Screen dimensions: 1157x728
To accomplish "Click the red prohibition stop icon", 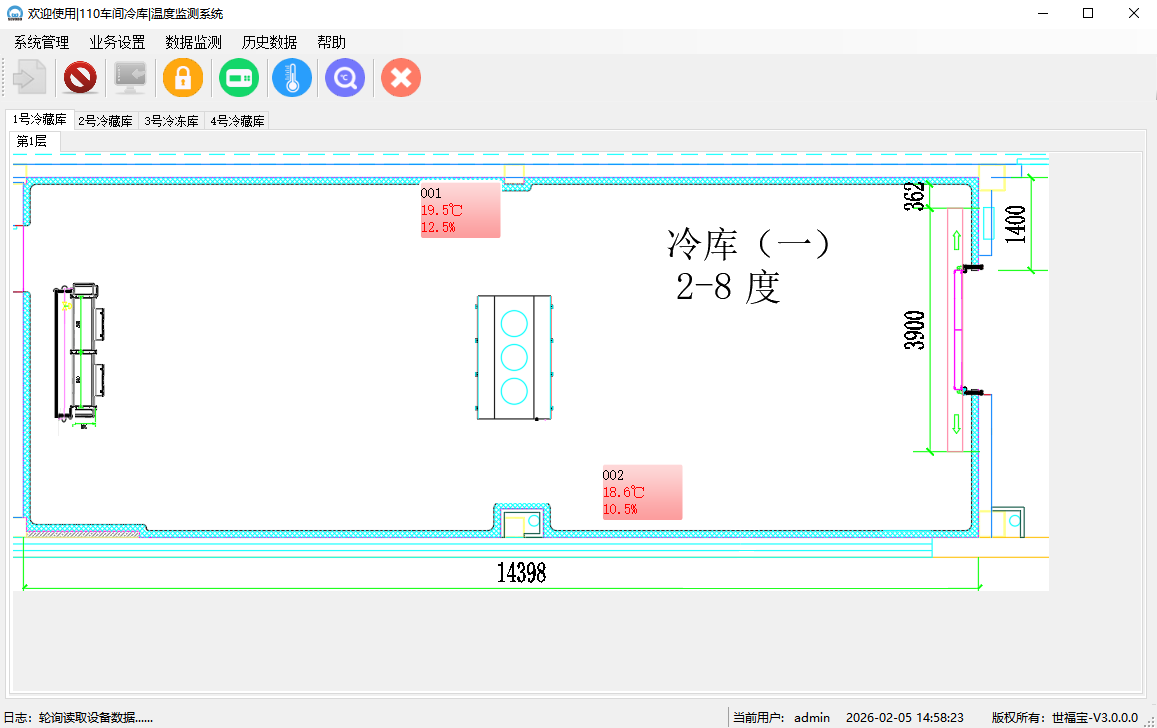I will pyautogui.click(x=80, y=77).
